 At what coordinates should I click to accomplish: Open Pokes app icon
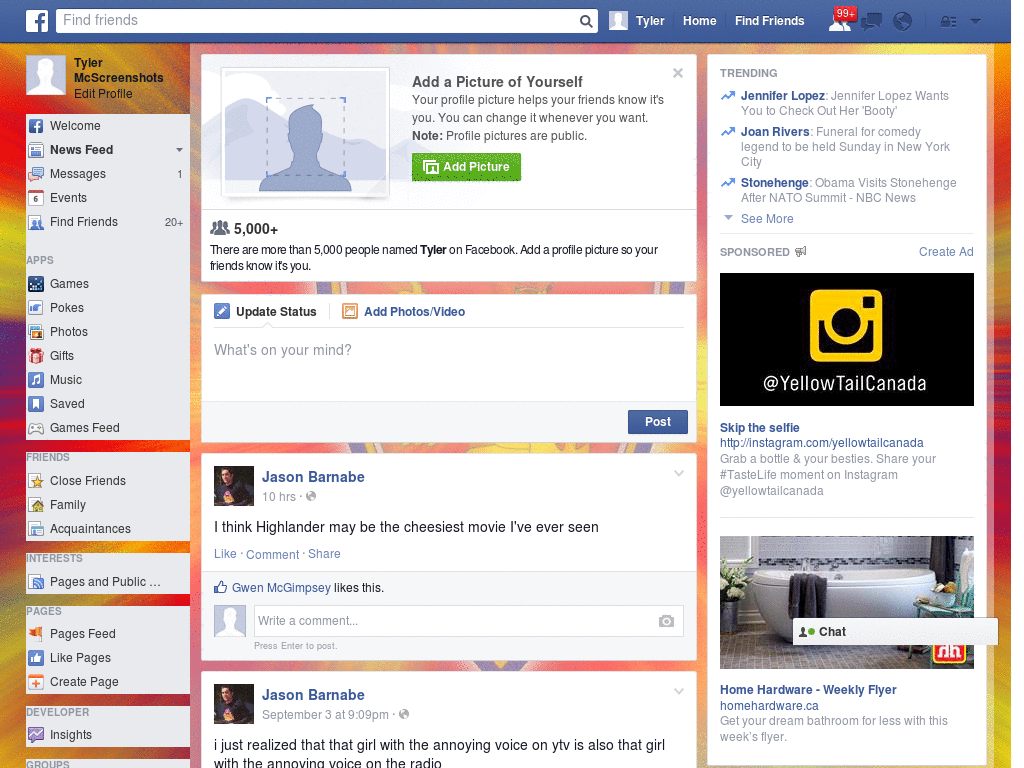coord(36,308)
